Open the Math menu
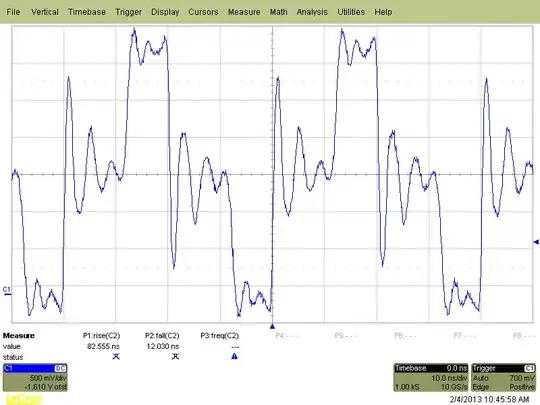 click(x=278, y=12)
